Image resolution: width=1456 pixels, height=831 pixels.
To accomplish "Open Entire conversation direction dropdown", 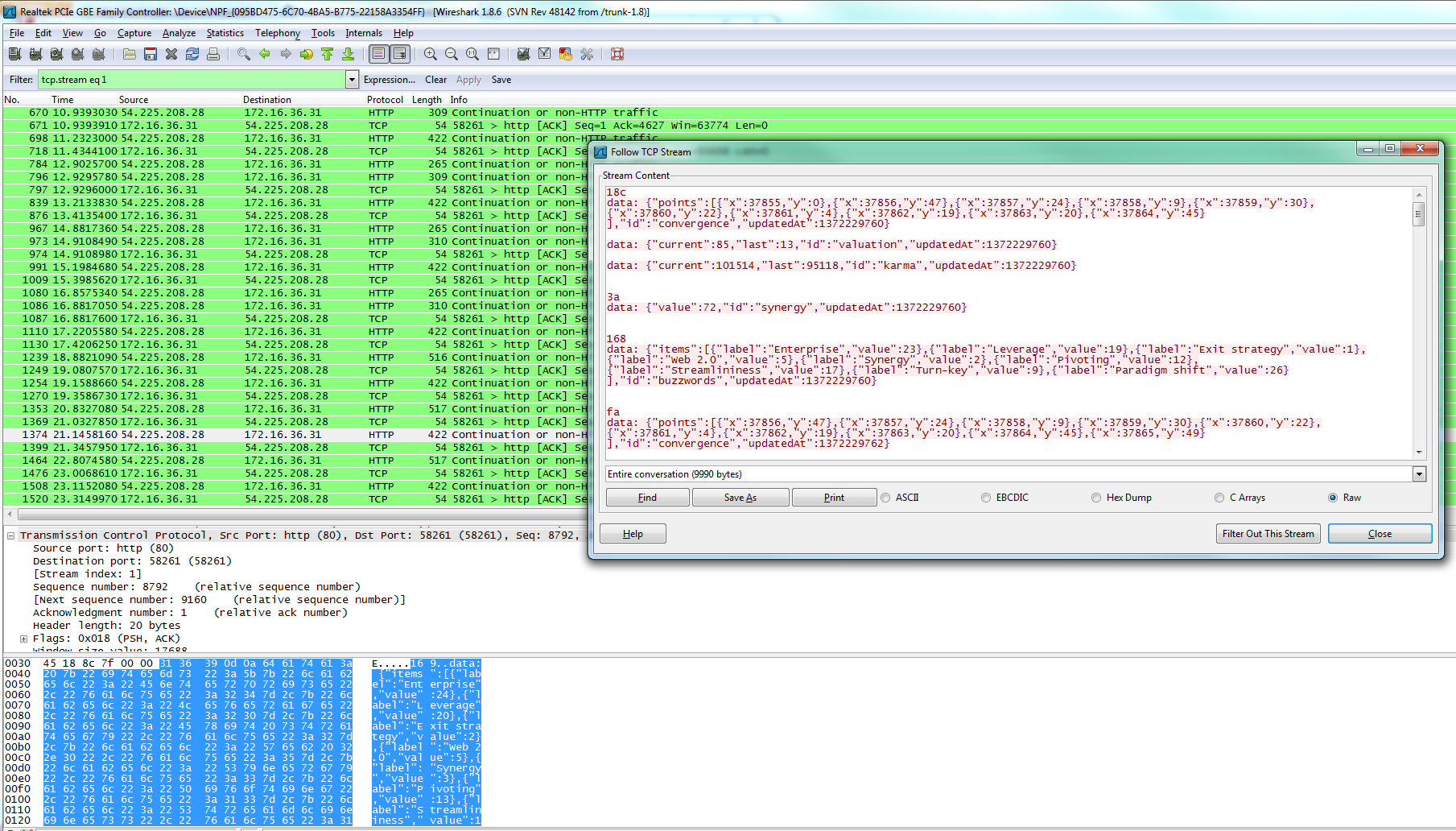I will pos(1419,474).
